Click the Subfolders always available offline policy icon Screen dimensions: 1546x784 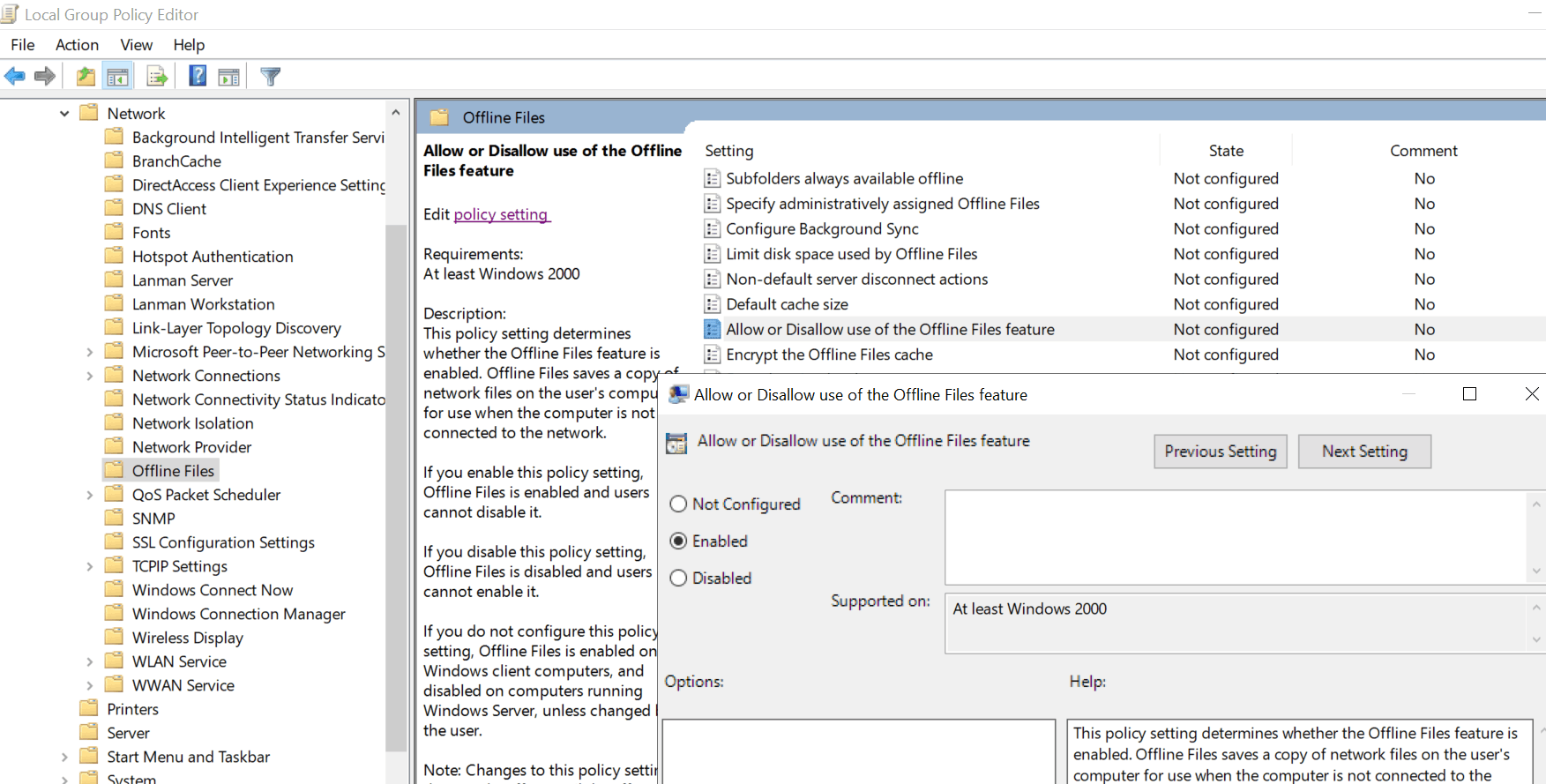713,179
